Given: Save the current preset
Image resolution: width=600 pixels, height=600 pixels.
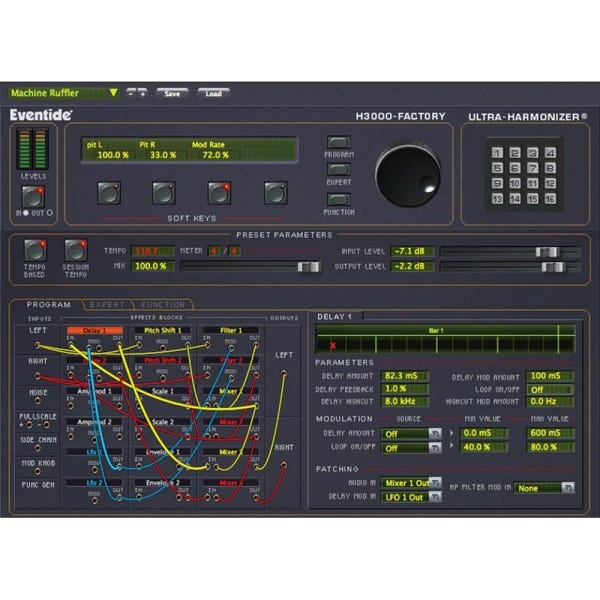Looking at the screenshot, I should click(x=172, y=93).
